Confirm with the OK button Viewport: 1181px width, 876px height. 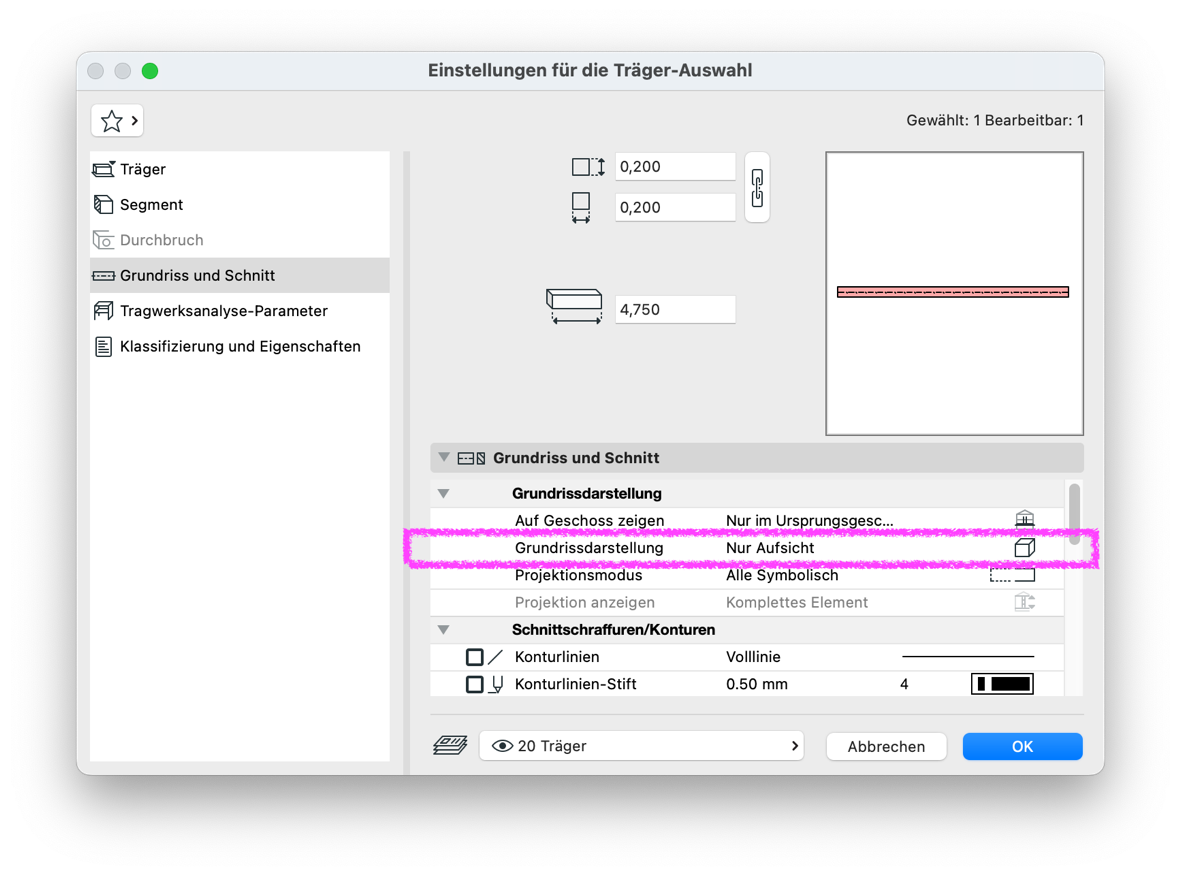(x=1022, y=746)
